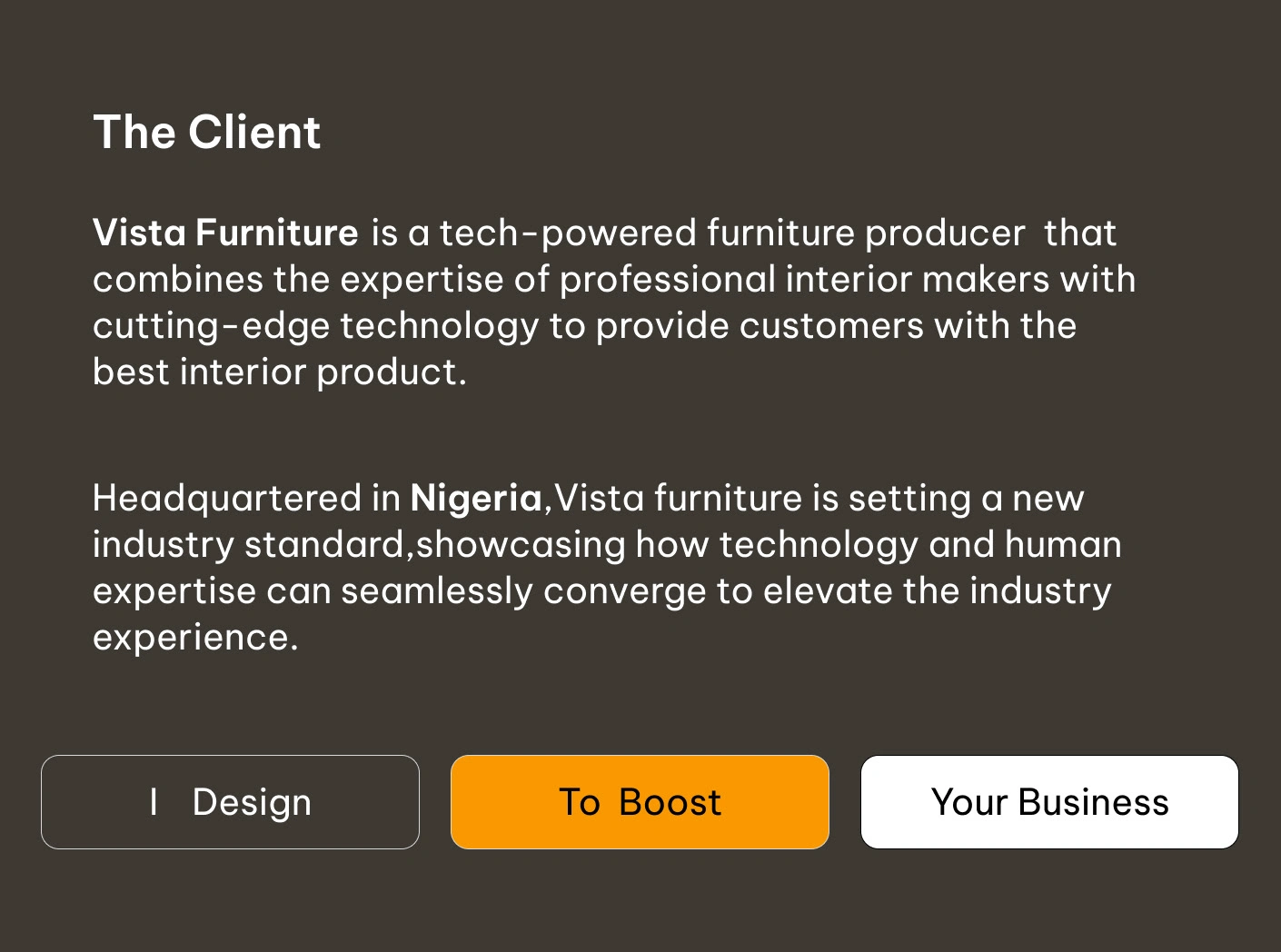The height and width of the screenshot is (952, 1281).
Task: Click the outlined "I Design" button
Action: click(230, 802)
